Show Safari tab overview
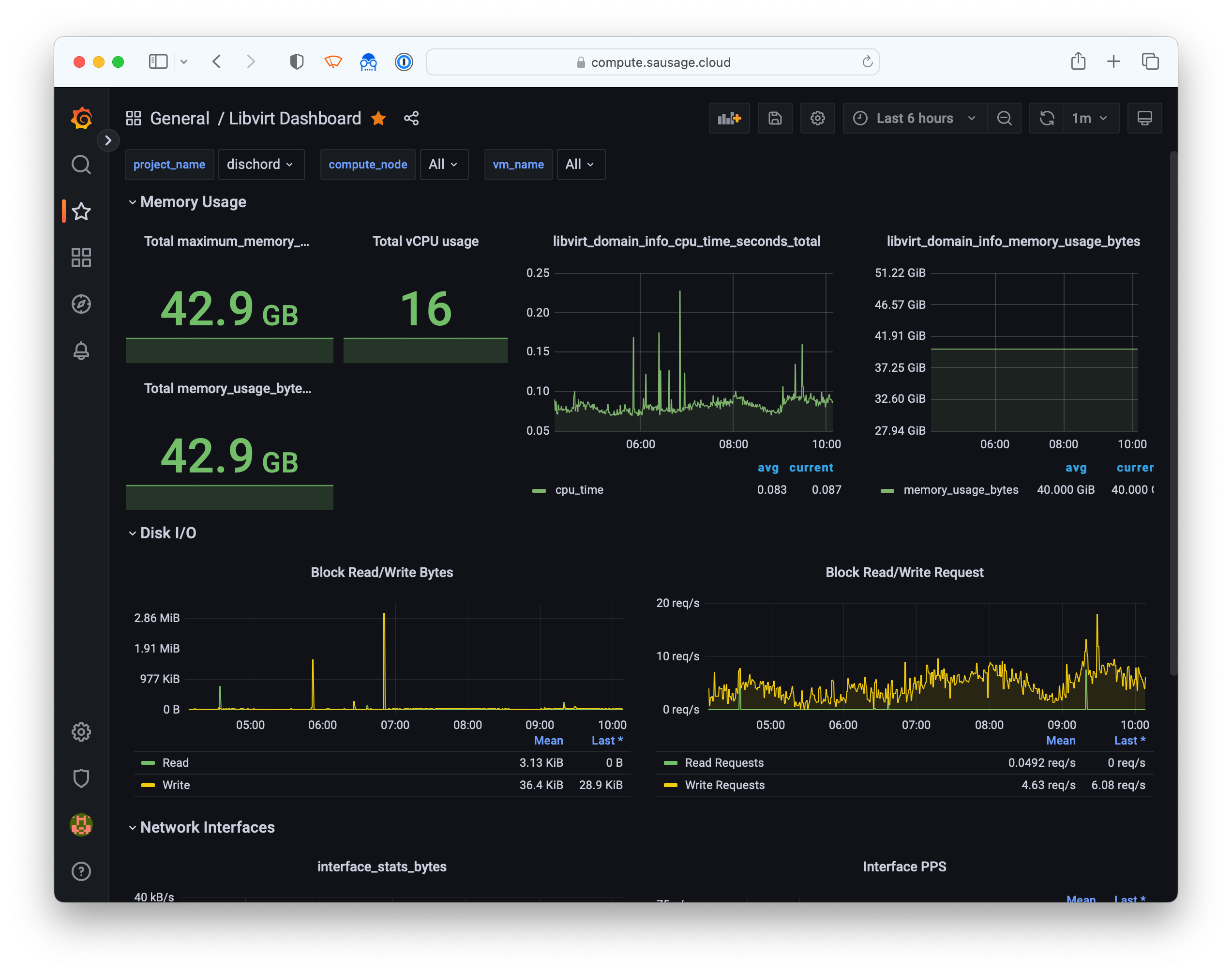The height and width of the screenshot is (974, 1232). 1150,61
